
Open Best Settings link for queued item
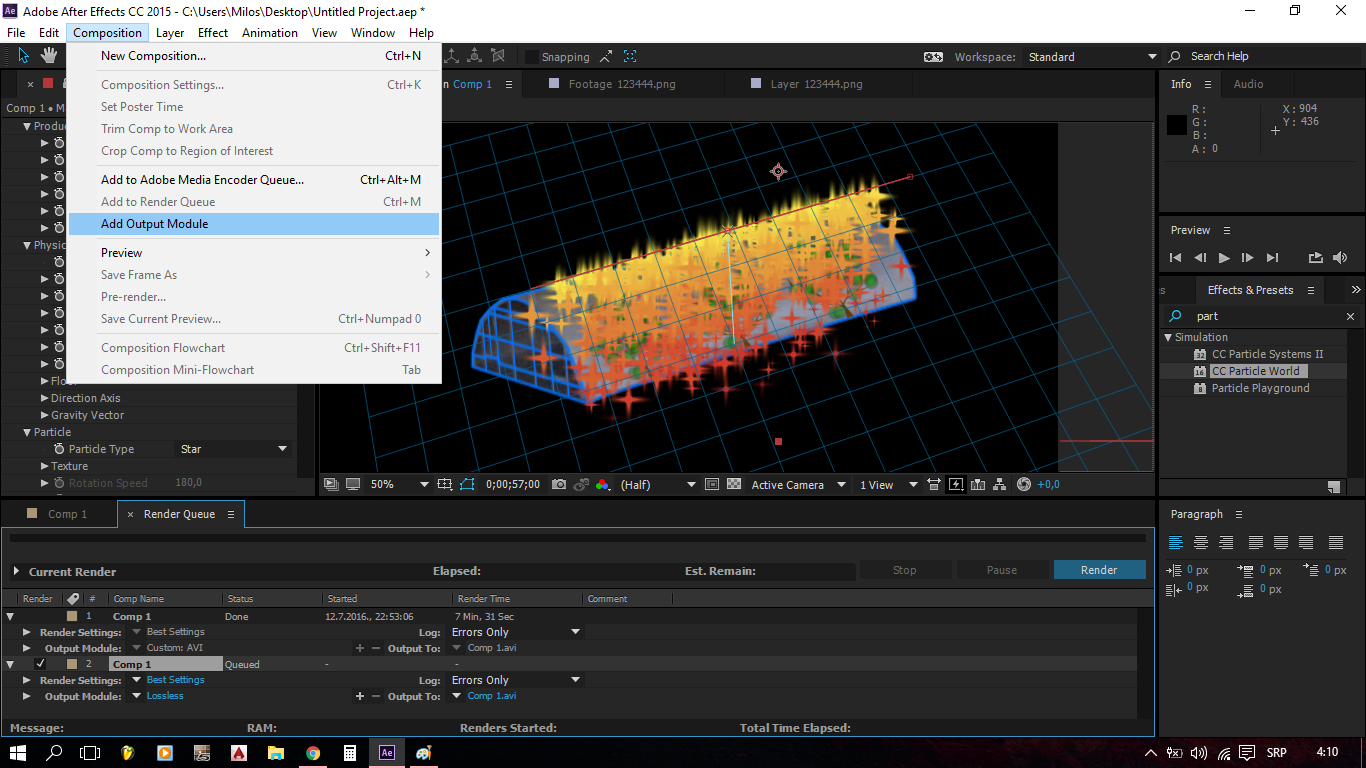(x=175, y=680)
